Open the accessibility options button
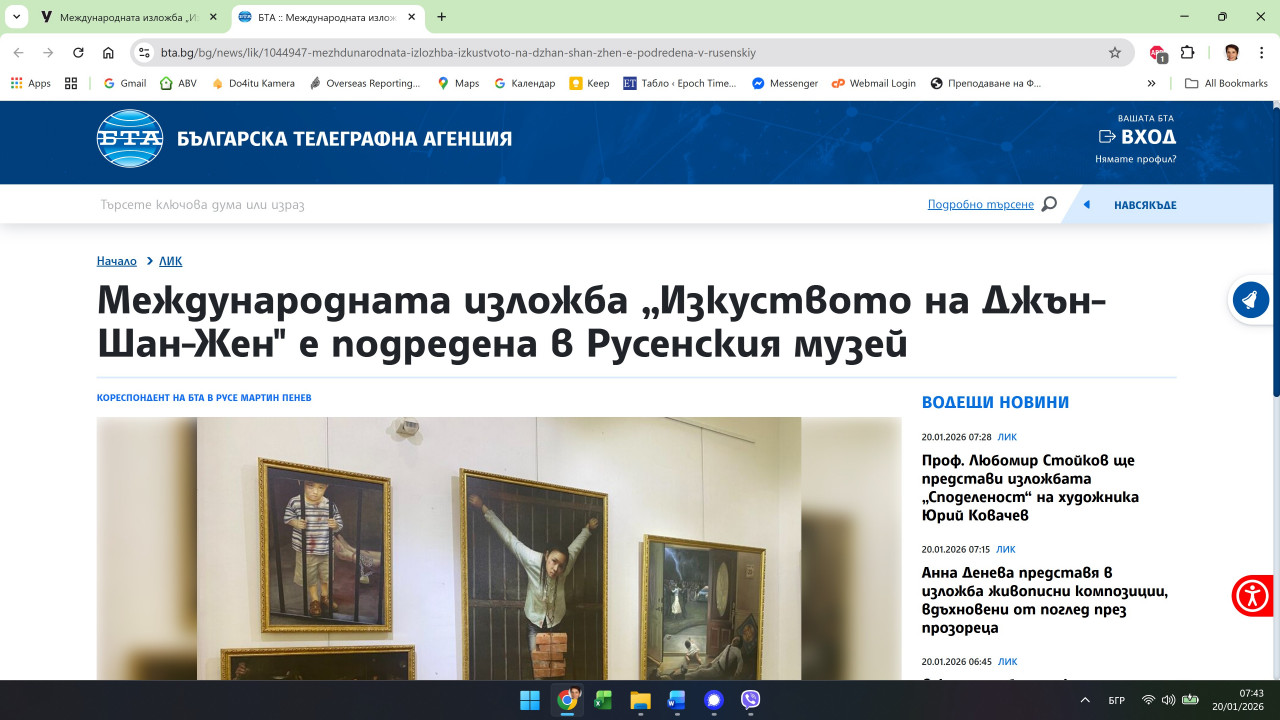1280x720 pixels. [x=1251, y=596]
